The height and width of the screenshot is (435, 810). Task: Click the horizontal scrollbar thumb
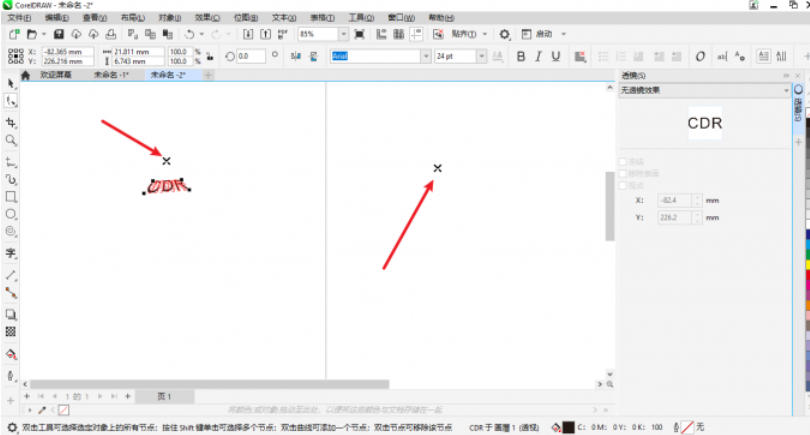209,384
